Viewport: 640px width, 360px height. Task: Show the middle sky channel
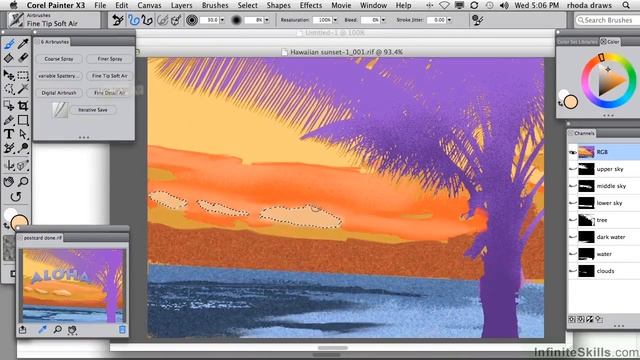point(573,186)
